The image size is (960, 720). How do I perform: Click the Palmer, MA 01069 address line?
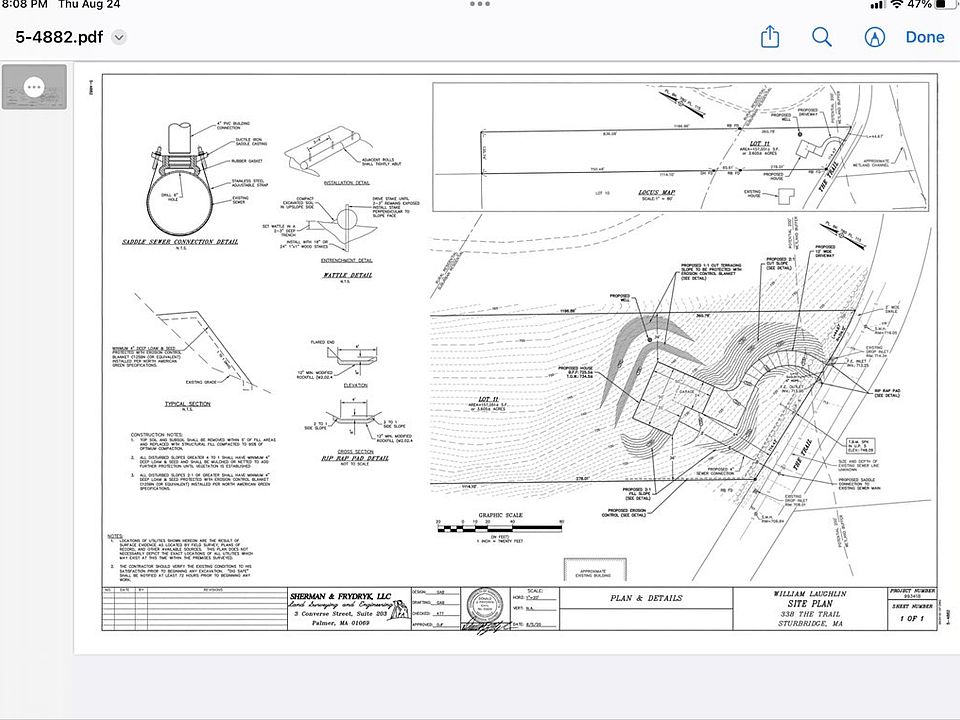pos(340,623)
